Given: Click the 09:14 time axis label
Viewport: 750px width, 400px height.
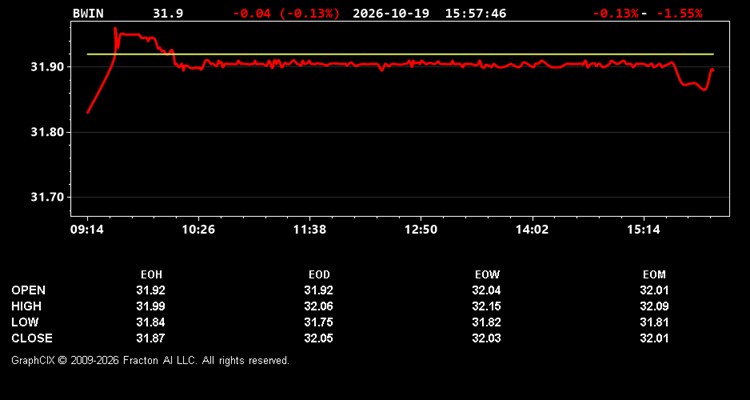Looking at the screenshot, I should pos(87,230).
